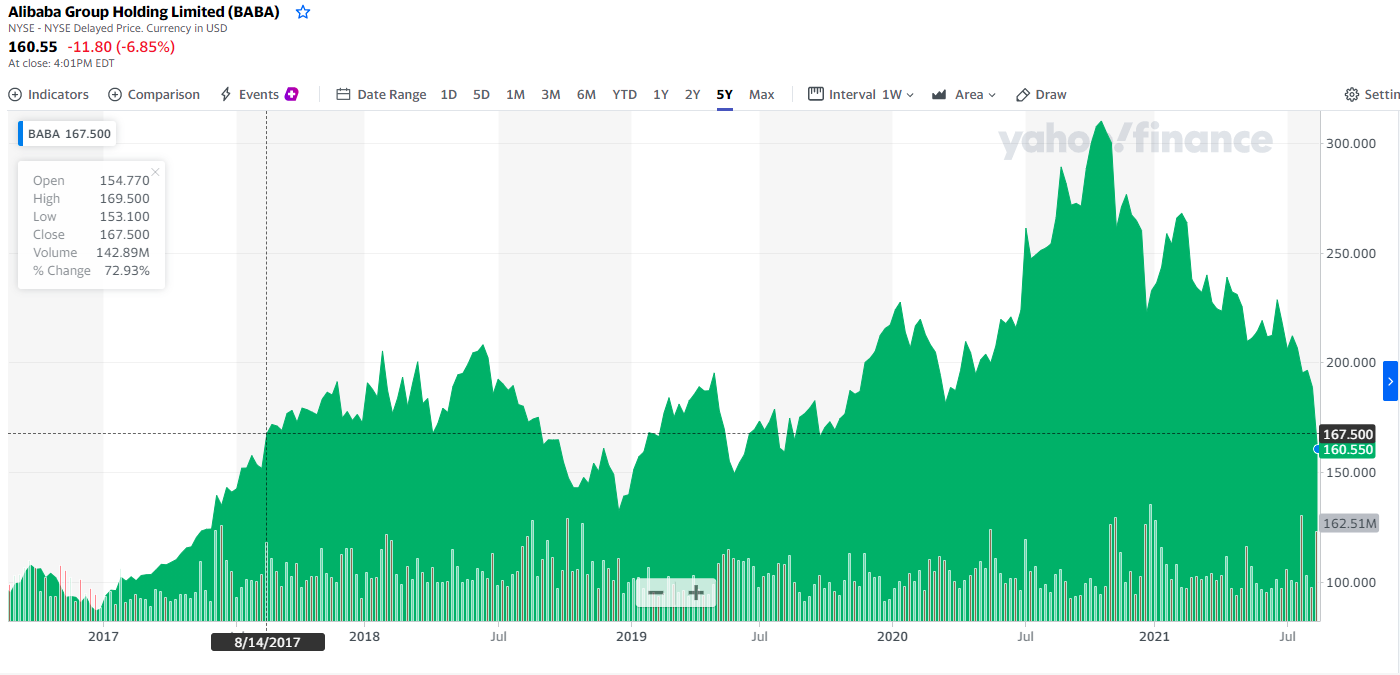The width and height of the screenshot is (1400, 675).
Task: Click the 2021 axis label
Action: coord(1155,636)
